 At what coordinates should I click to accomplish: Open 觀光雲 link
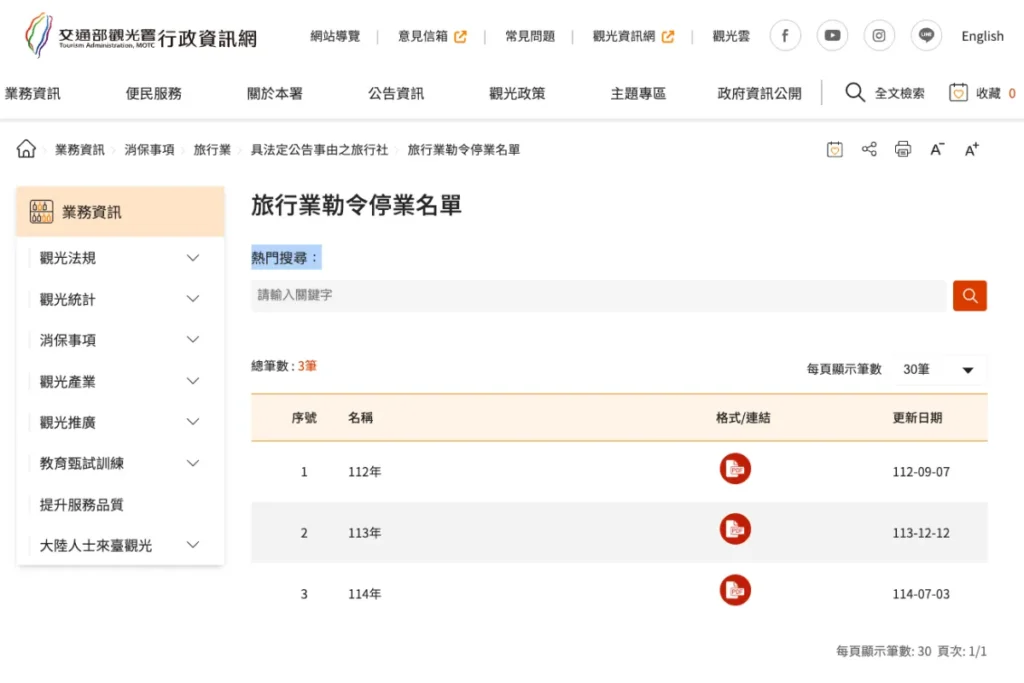click(x=731, y=37)
